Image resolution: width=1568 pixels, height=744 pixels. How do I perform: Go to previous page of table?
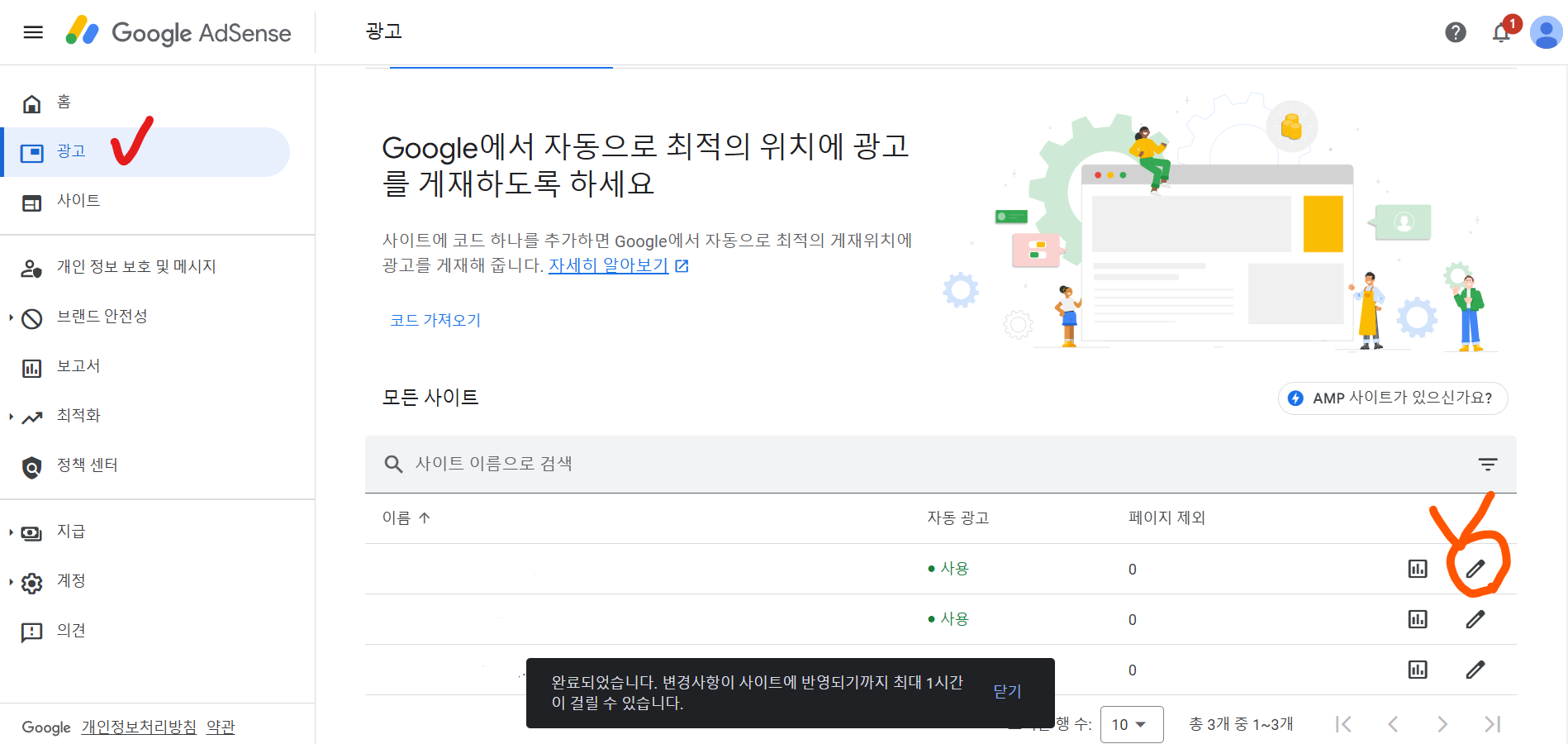click(1393, 724)
